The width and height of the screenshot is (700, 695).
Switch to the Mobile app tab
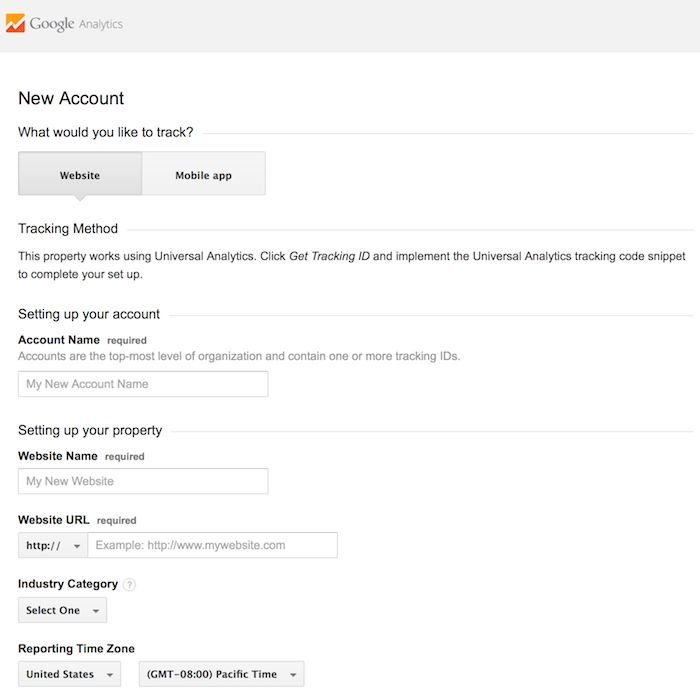click(x=203, y=174)
